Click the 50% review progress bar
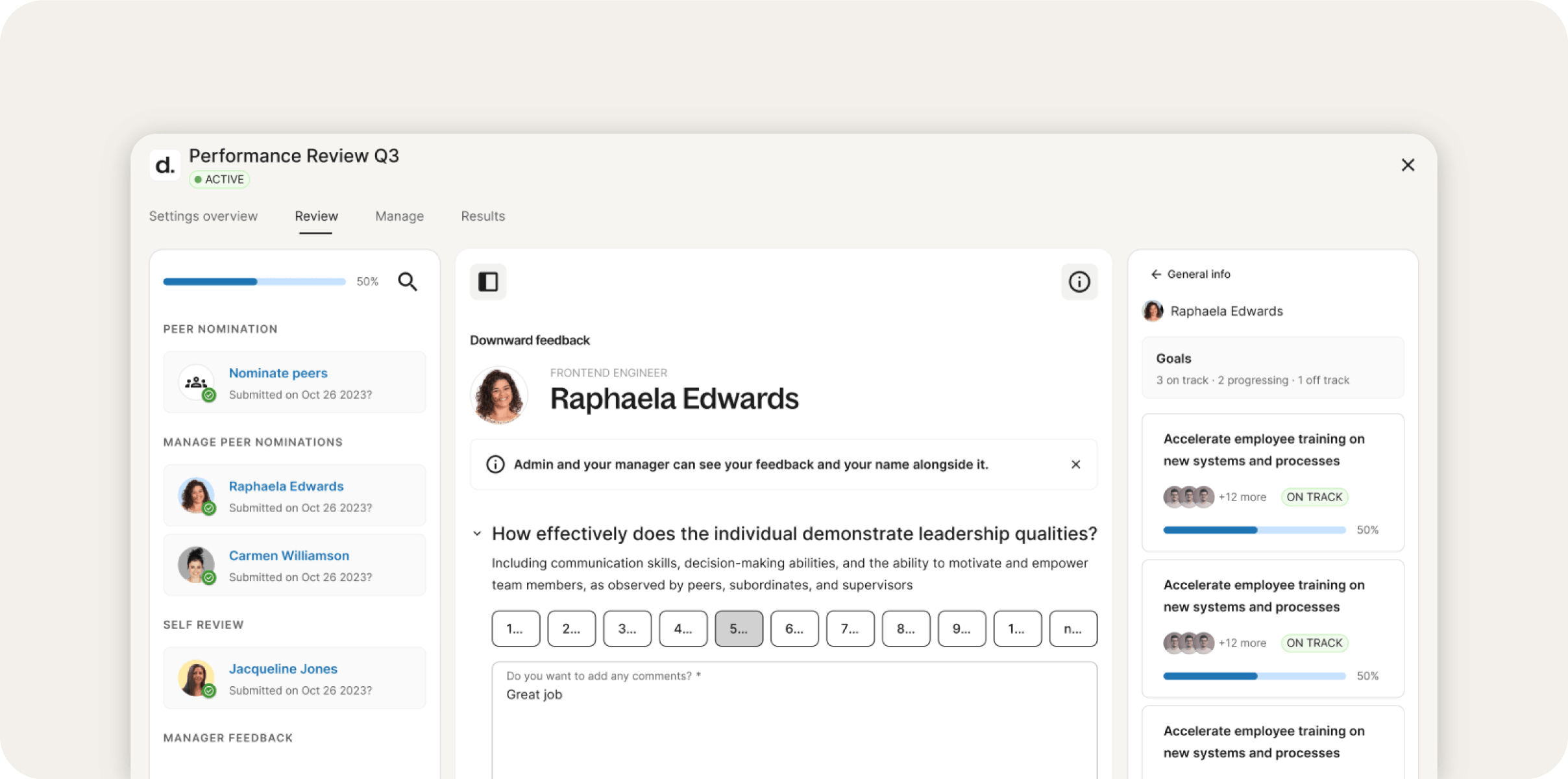The height and width of the screenshot is (779, 1568). point(255,281)
